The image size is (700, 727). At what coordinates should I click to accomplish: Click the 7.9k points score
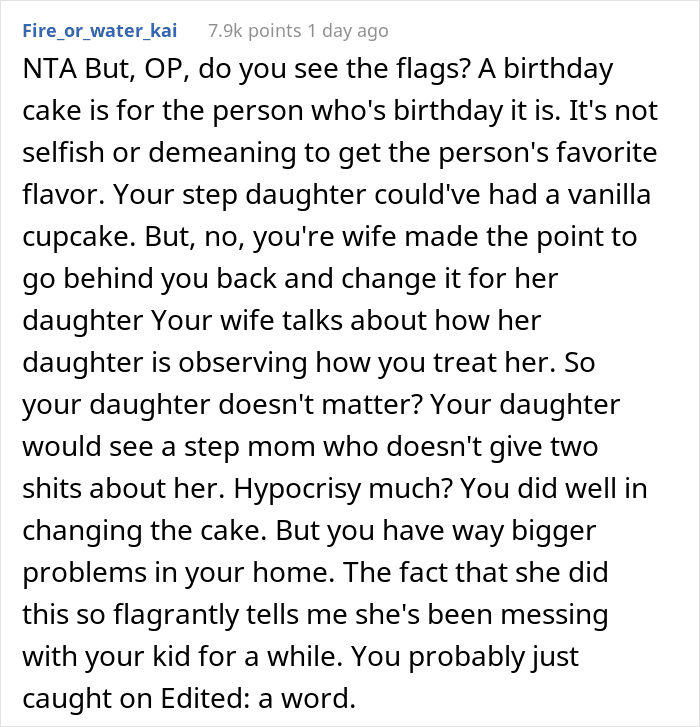point(255,31)
